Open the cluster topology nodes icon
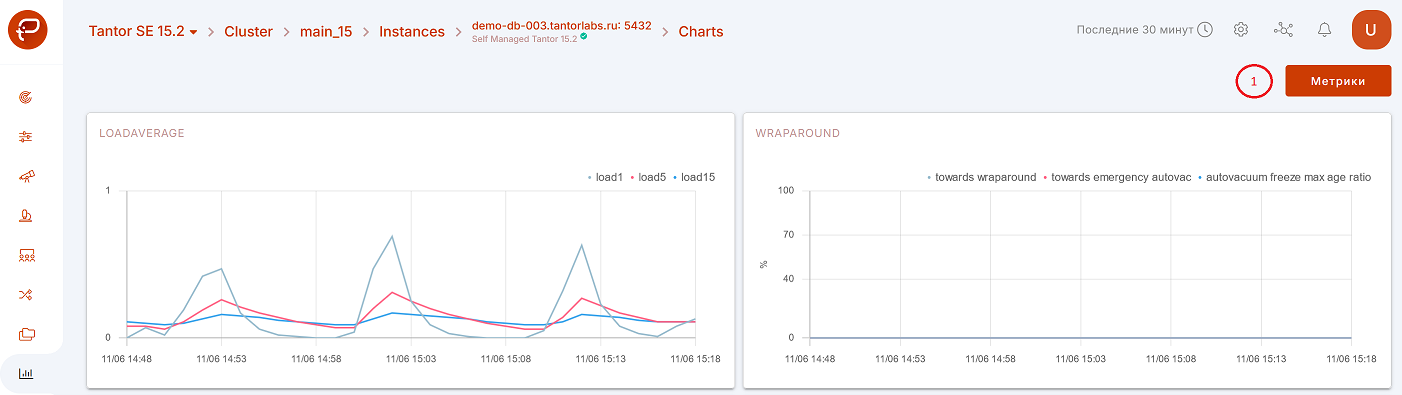 (1283, 30)
